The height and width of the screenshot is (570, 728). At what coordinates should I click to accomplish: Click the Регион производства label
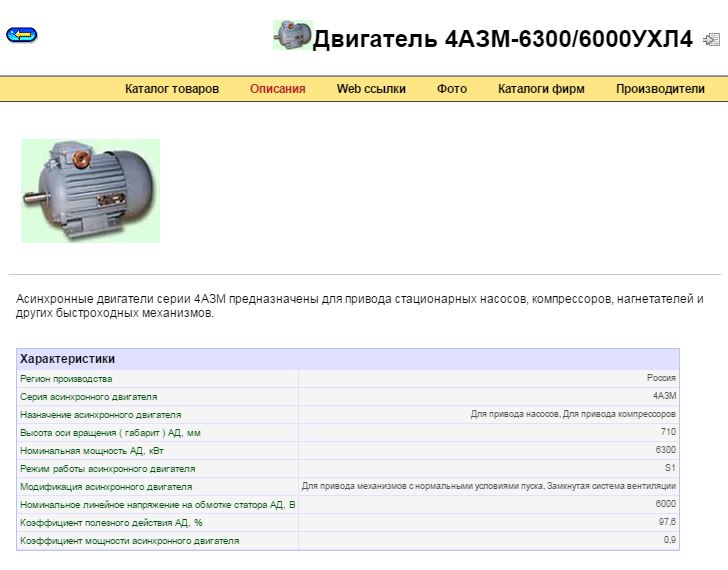[66, 379]
